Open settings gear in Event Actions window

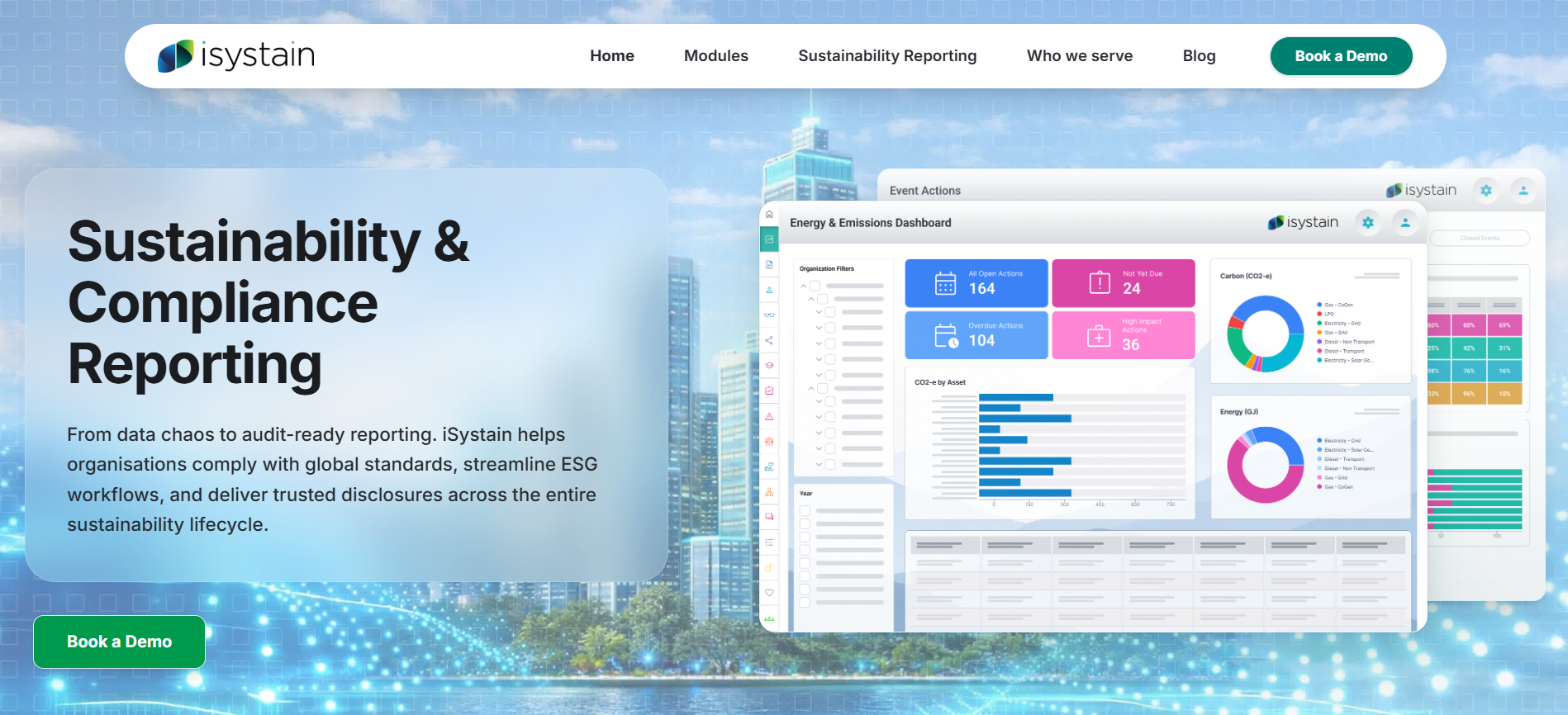[x=1486, y=190]
